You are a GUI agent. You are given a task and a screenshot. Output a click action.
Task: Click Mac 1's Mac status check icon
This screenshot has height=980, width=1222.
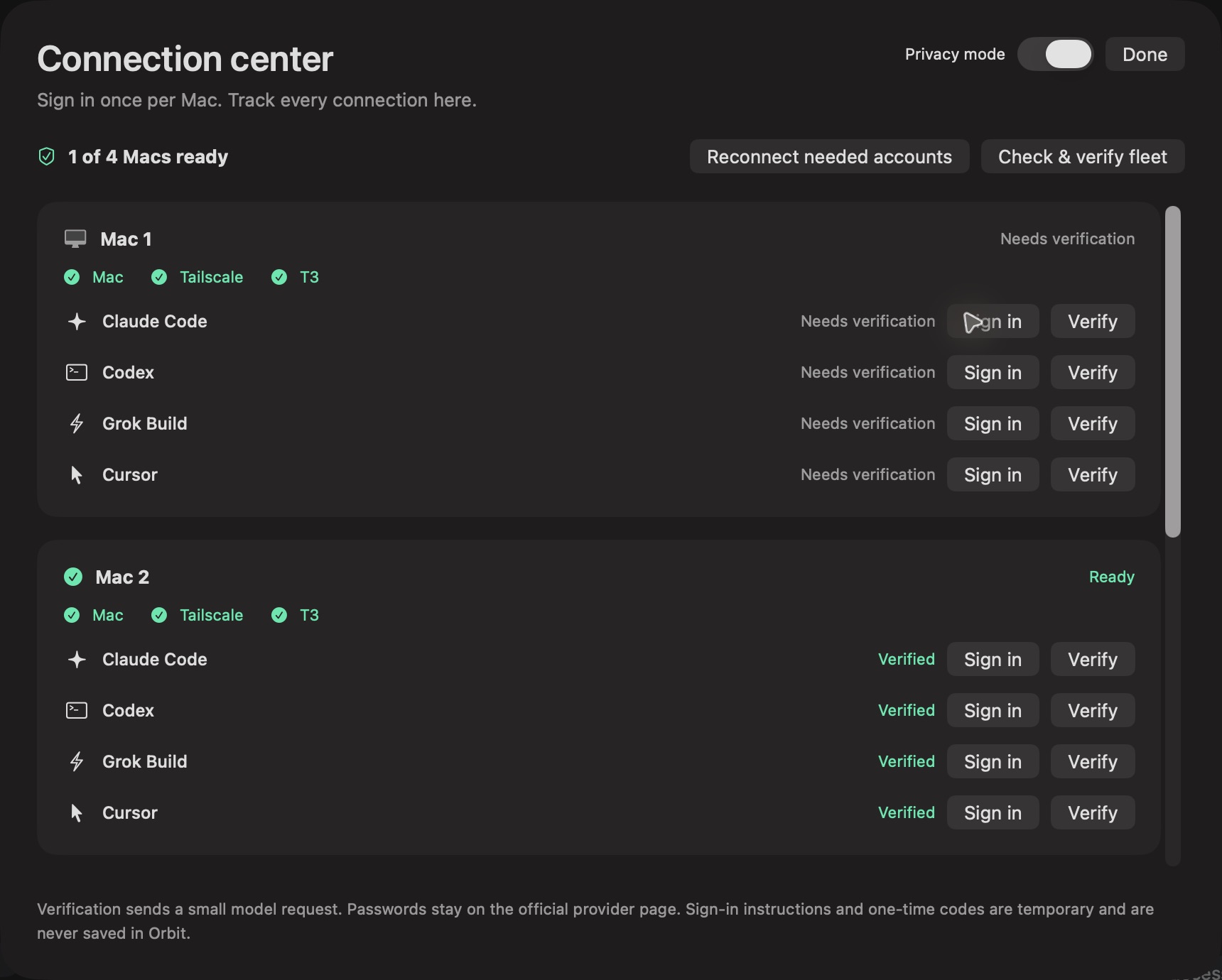tap(72, 277)
